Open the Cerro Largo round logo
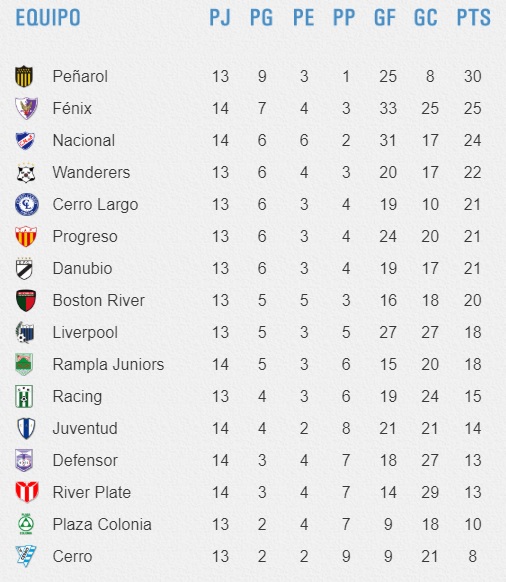Image resolution: width=506 pixels, height=582 pixels. pos(27,205)
